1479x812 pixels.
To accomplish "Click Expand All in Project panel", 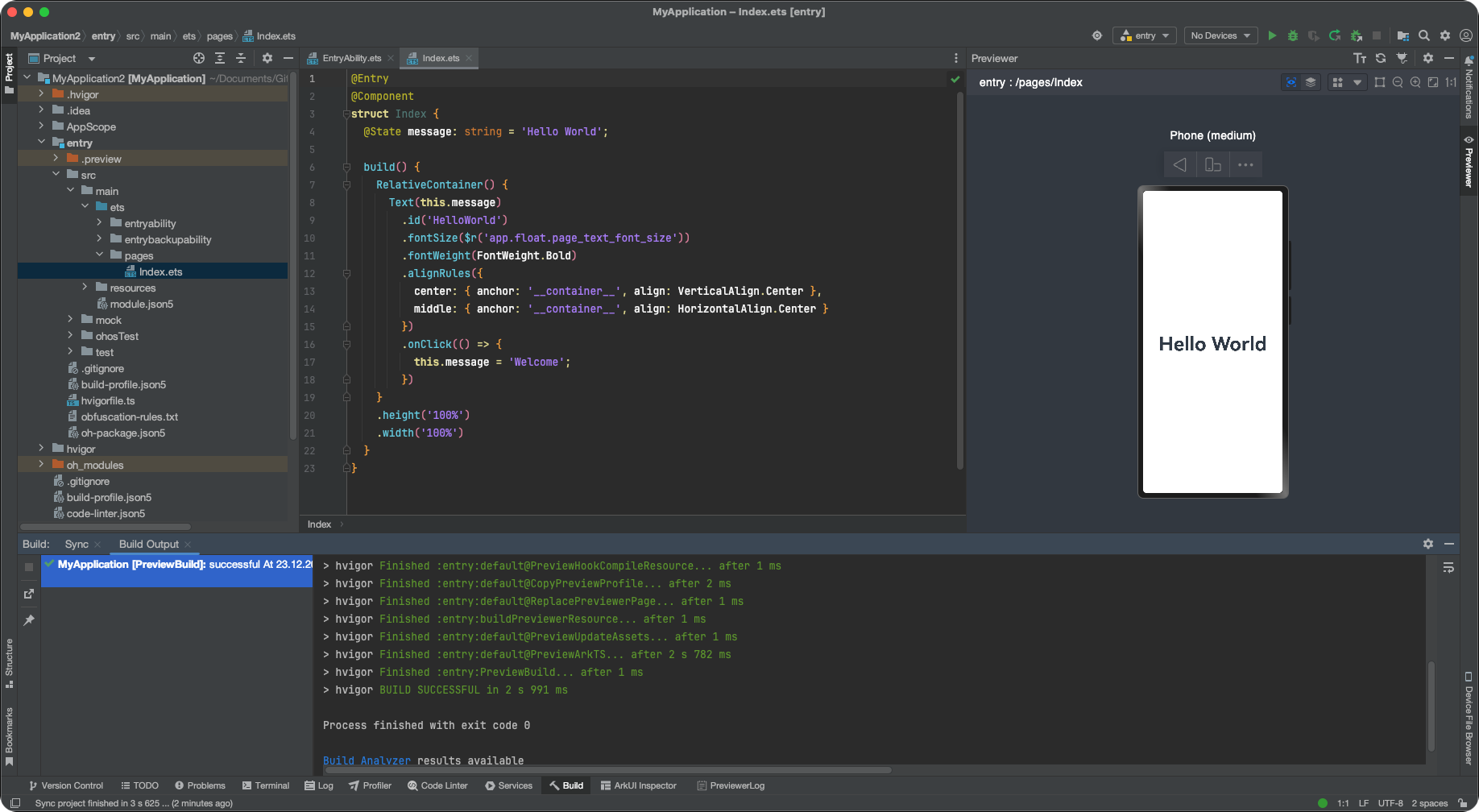I will (x=220, y=58).
